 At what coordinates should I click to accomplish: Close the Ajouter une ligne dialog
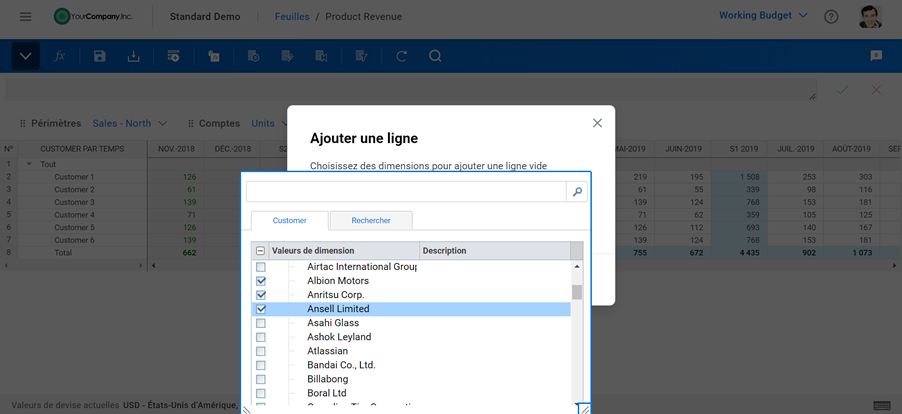pyautogui.click(x=597, y=123)
